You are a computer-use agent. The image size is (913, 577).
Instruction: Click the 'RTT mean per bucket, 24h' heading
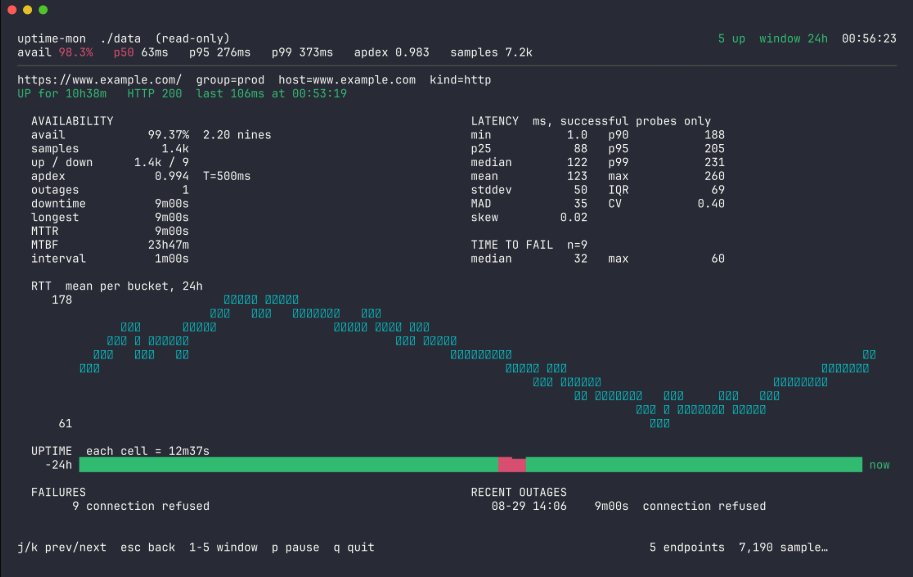coord(117,286)
